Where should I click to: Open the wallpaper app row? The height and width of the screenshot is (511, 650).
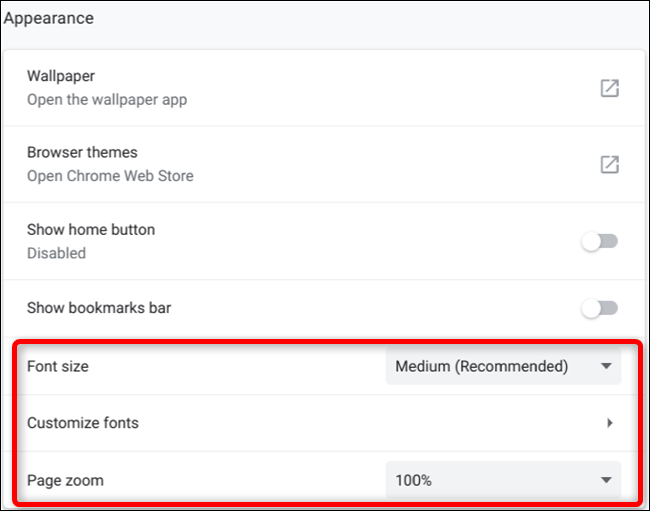(x=323, y=88)
